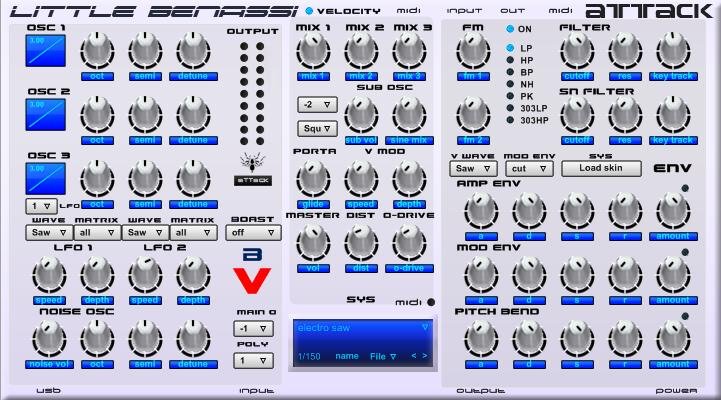Click the OSC 2 waveform display

pyautogui.click(x=46, y=116)
